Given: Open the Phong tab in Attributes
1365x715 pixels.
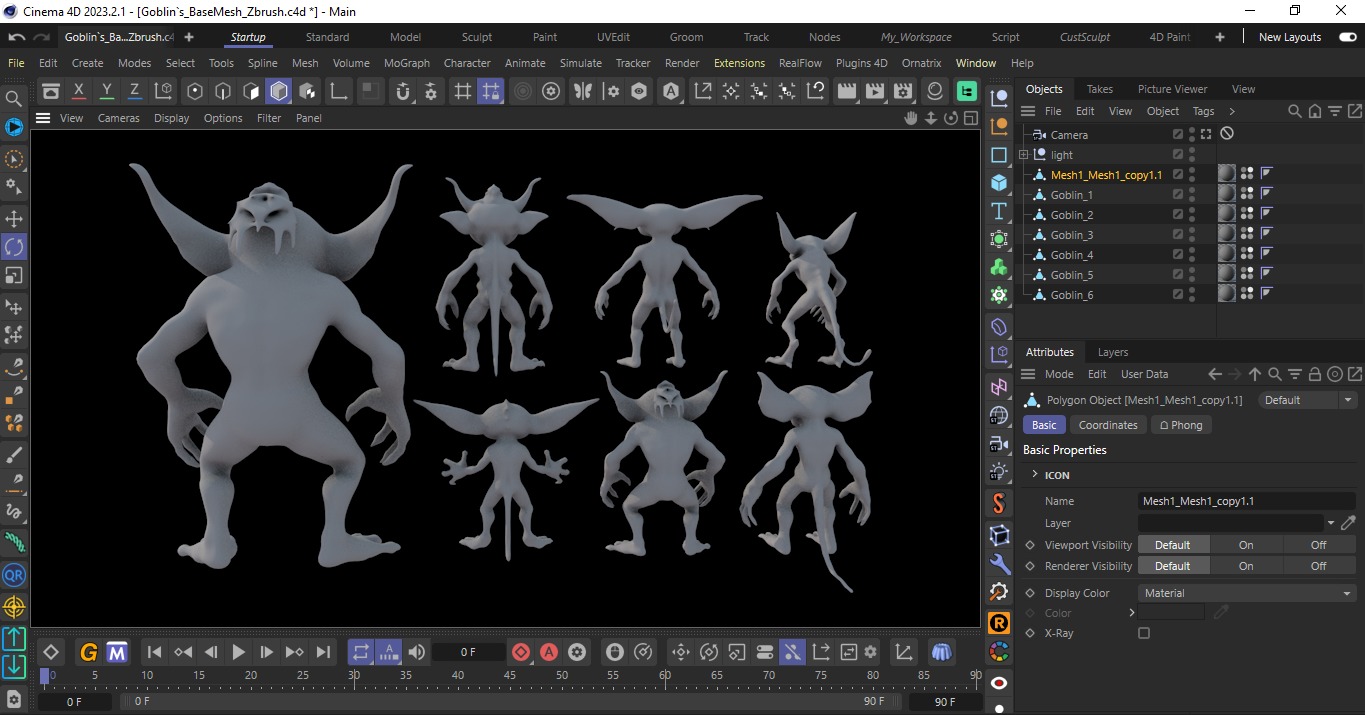Looking at the screenshot, I should [x=1181, y=425].
